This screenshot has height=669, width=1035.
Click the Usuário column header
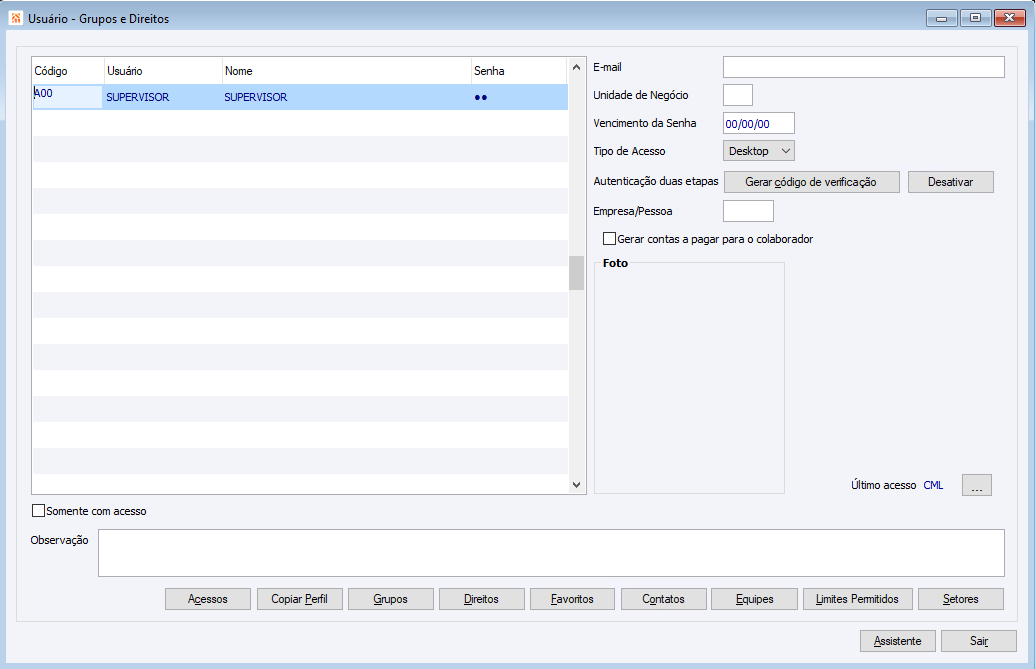pyautogui.click(x=163, y=71)
